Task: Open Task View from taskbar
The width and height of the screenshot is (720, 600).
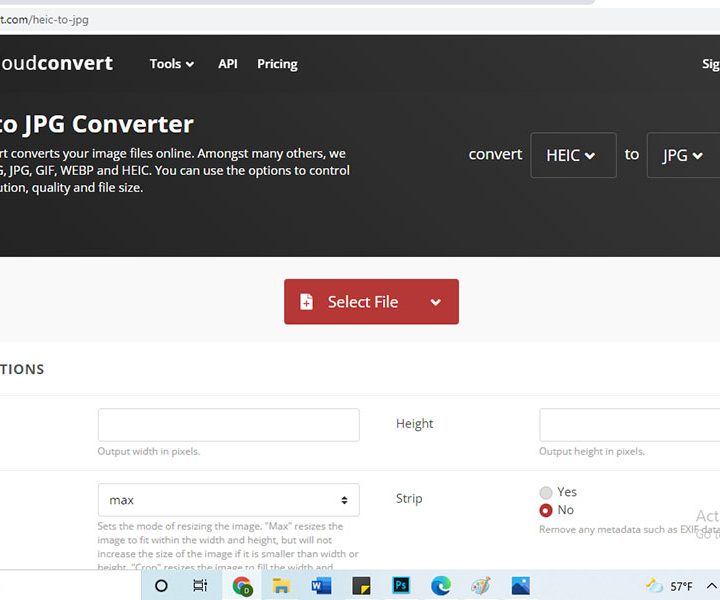Action: (200, 586)
